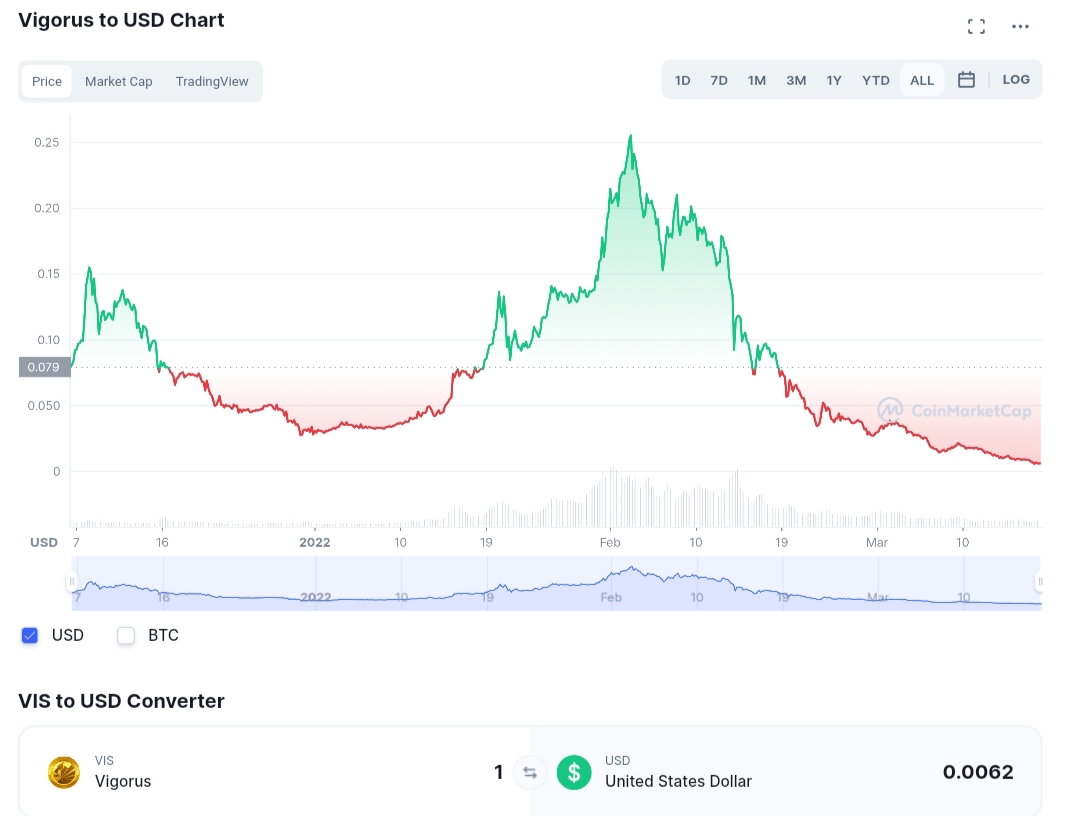This screenshot has width=1080, height=816.
Task: Click the 0.050 y-axis label
Action: click(44, 406)
